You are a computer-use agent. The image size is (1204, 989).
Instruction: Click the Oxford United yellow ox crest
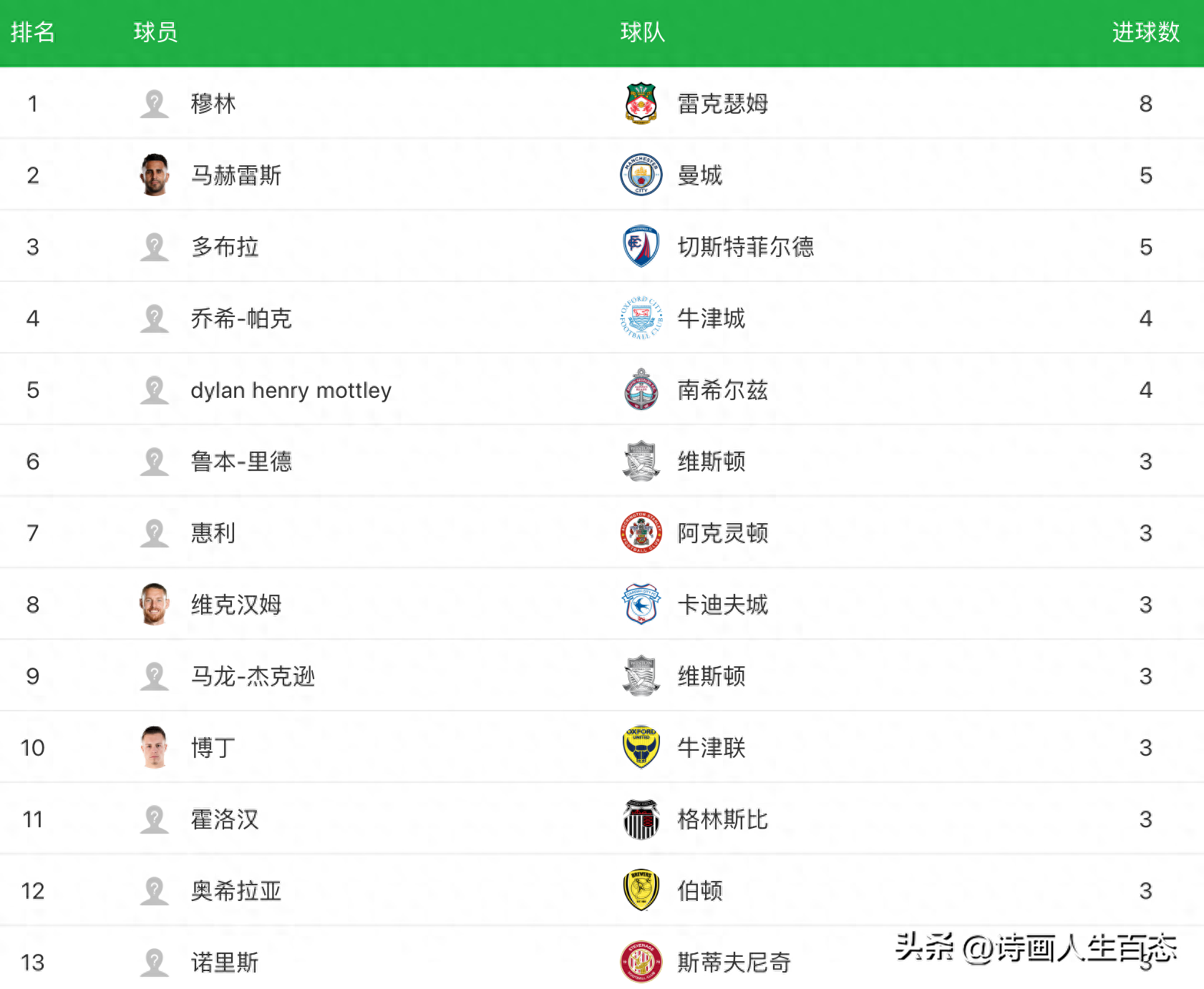[641, 747]
